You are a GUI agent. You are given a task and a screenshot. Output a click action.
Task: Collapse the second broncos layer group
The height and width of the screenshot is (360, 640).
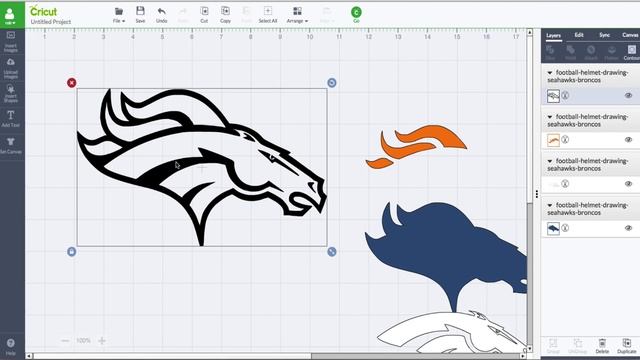(x=550, y=117)
